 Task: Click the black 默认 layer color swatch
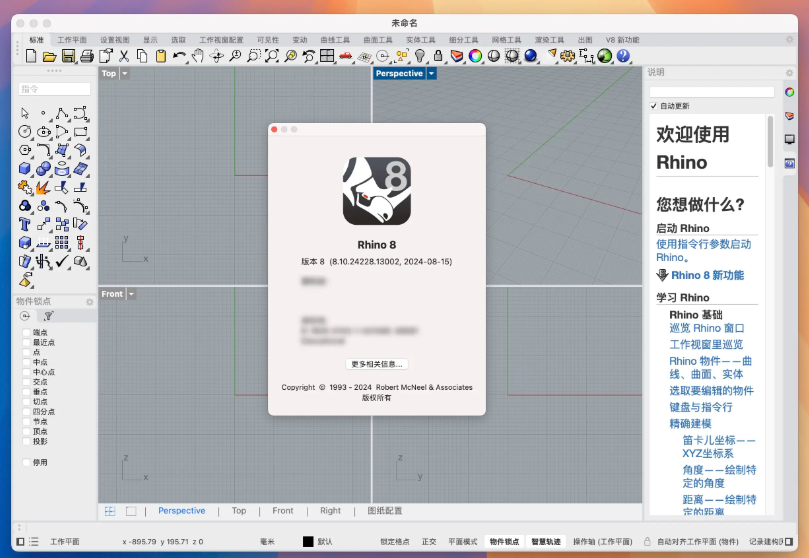308,541
